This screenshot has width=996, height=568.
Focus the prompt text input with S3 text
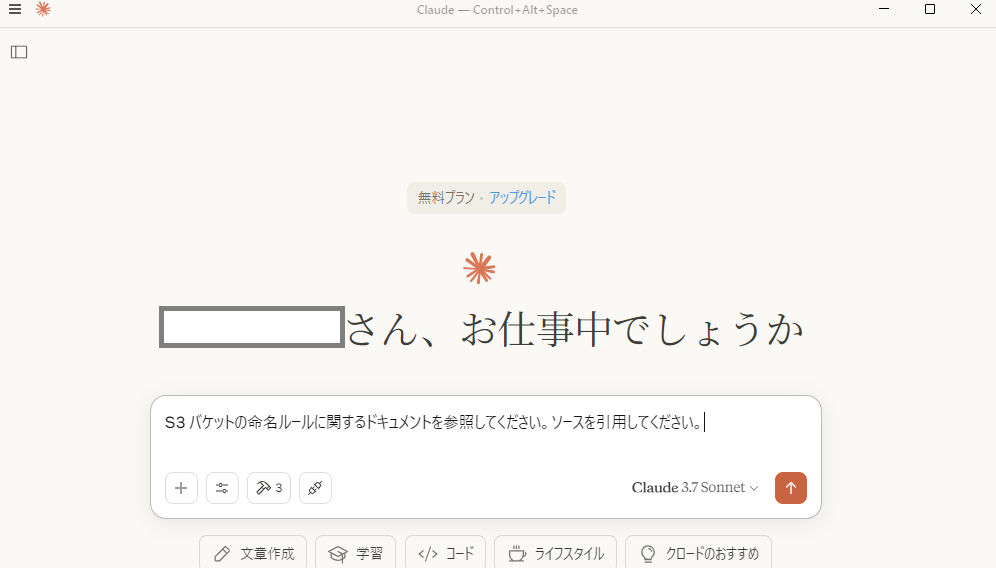pyautogui.click(x=485, y=423)
